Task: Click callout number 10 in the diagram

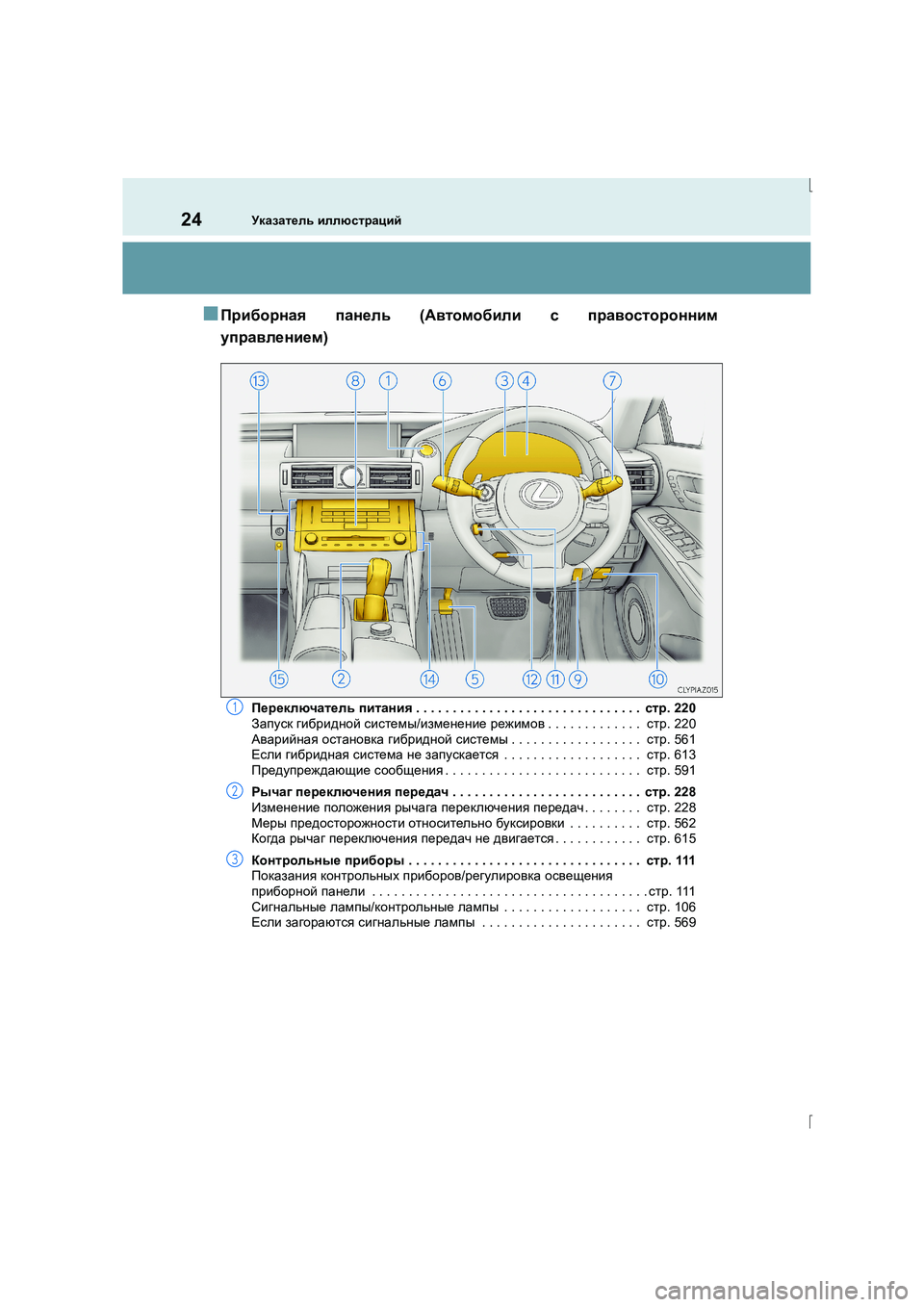Action: (657, 679)
